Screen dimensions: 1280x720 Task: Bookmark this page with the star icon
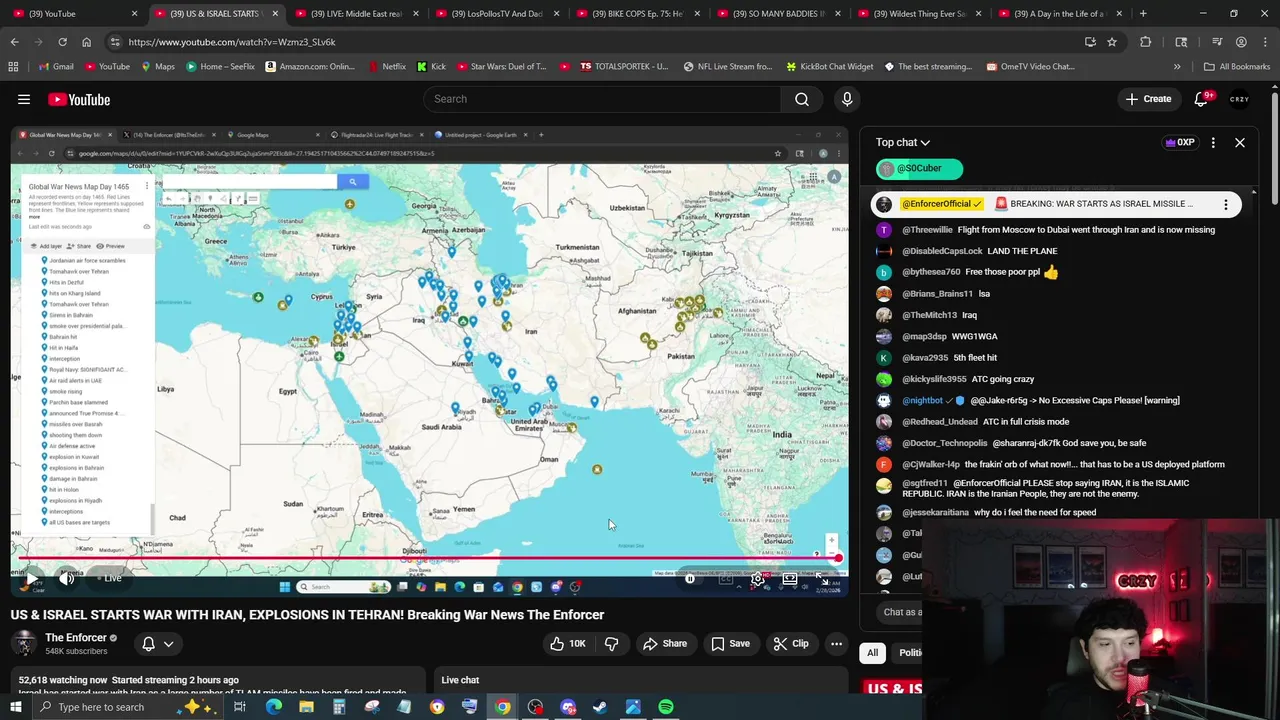coord(1112,42)
